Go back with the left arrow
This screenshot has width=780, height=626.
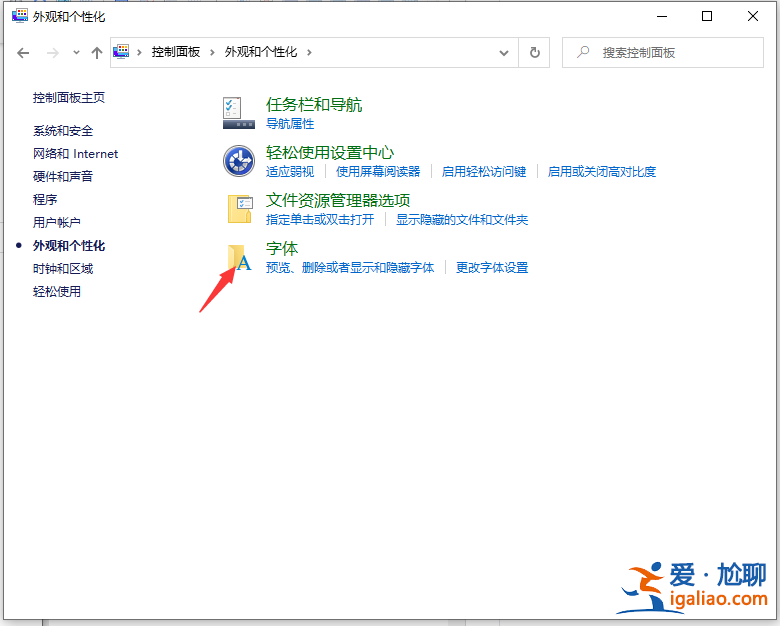pyautogui.click(x=23, y=53)
